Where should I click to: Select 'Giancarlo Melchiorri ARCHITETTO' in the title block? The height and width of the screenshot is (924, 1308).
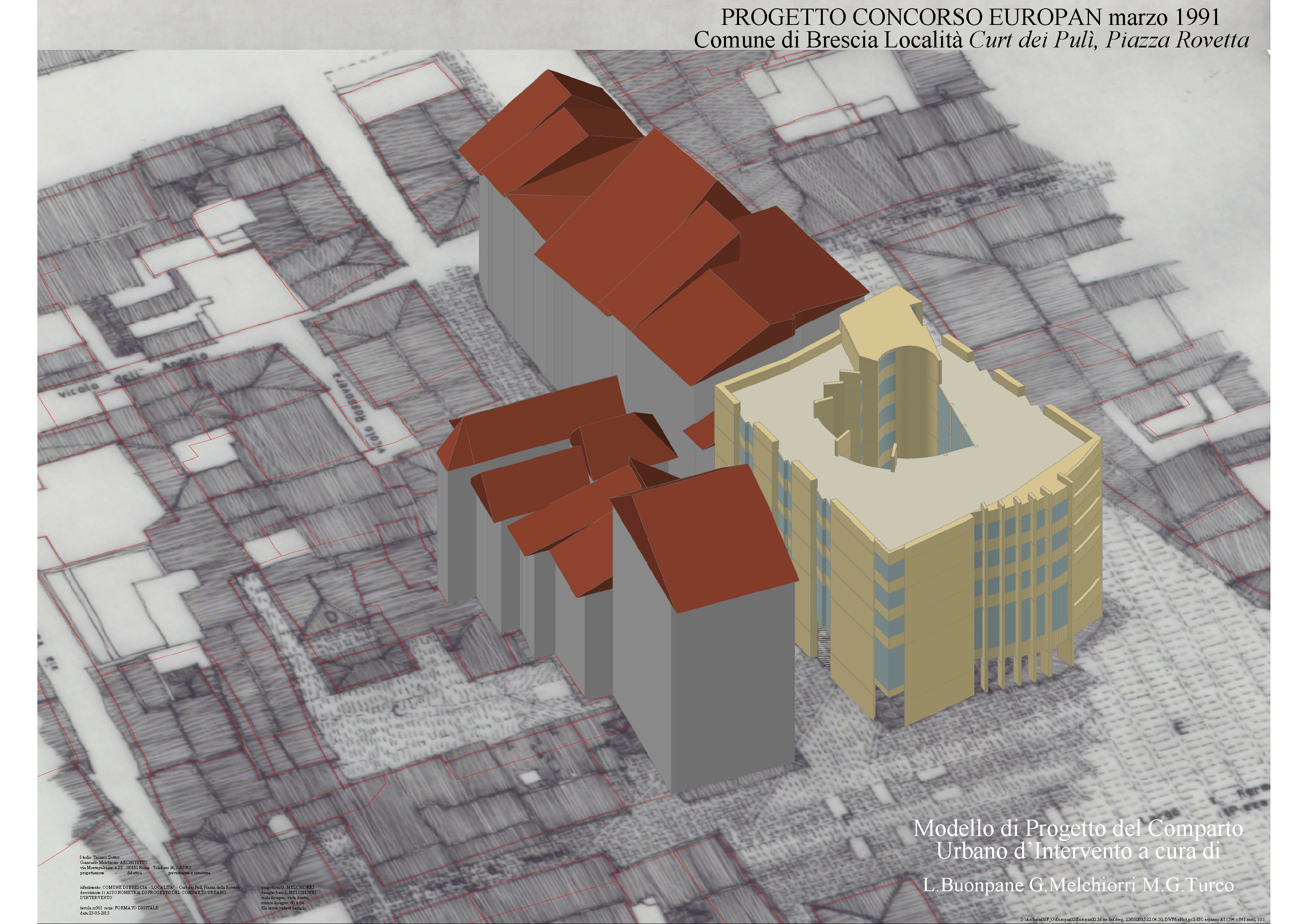pyautogui.click(x=113, y=862)
